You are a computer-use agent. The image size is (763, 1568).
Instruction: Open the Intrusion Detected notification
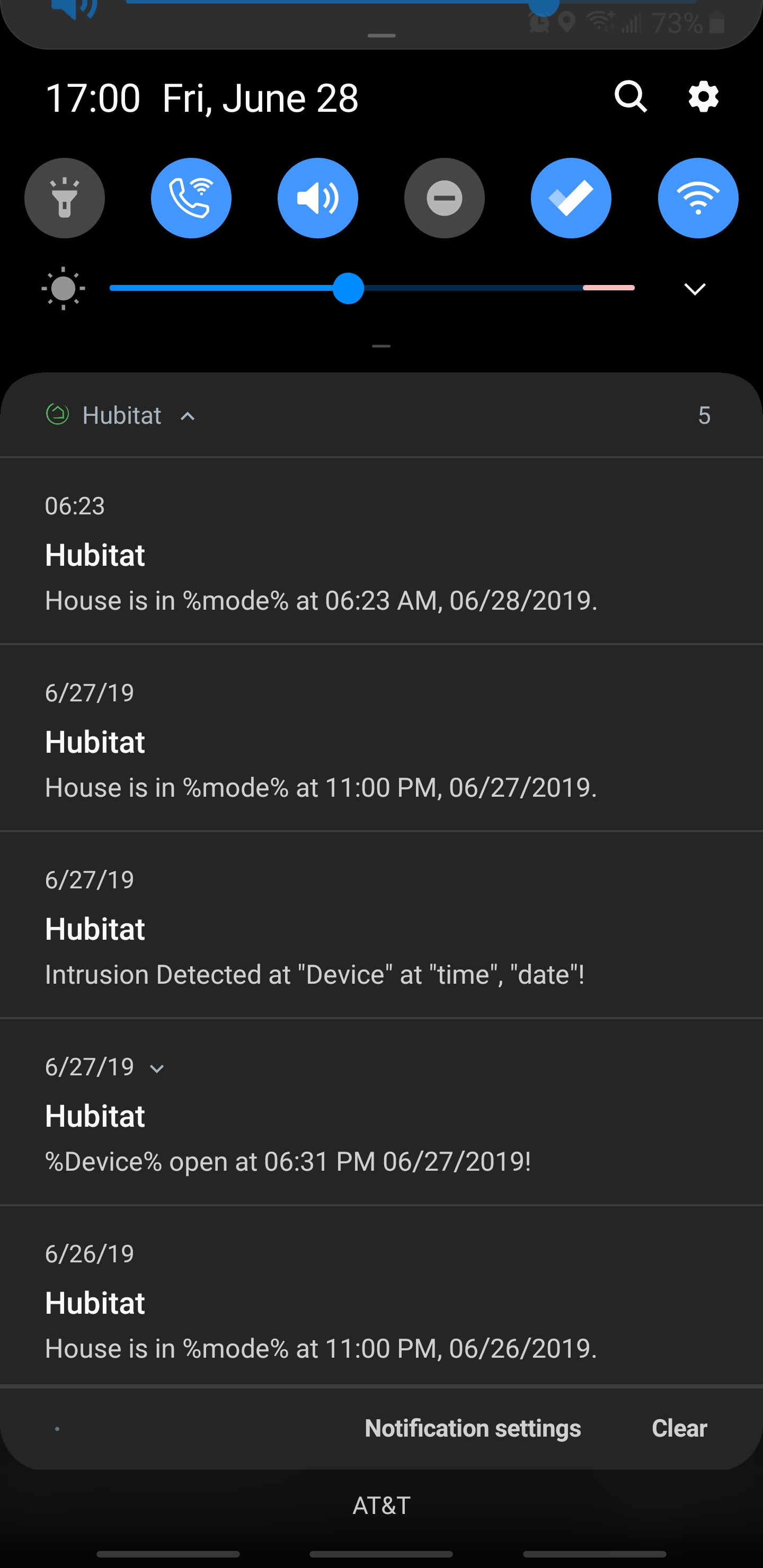tap(381, 924)
